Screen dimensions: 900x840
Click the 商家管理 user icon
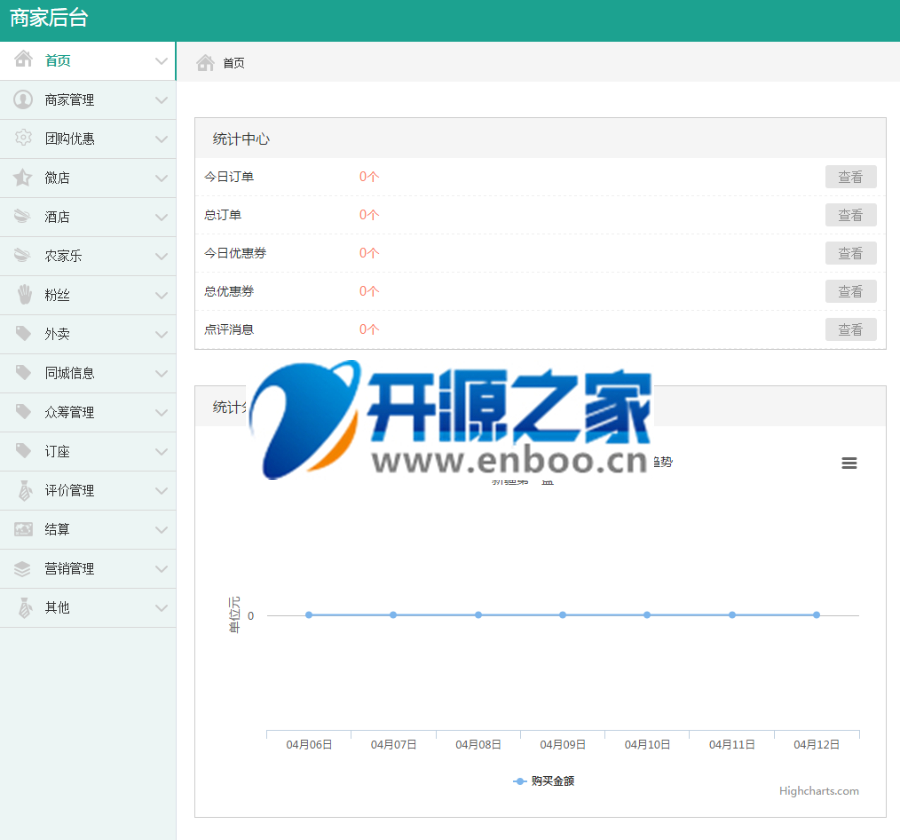(23, 99)
